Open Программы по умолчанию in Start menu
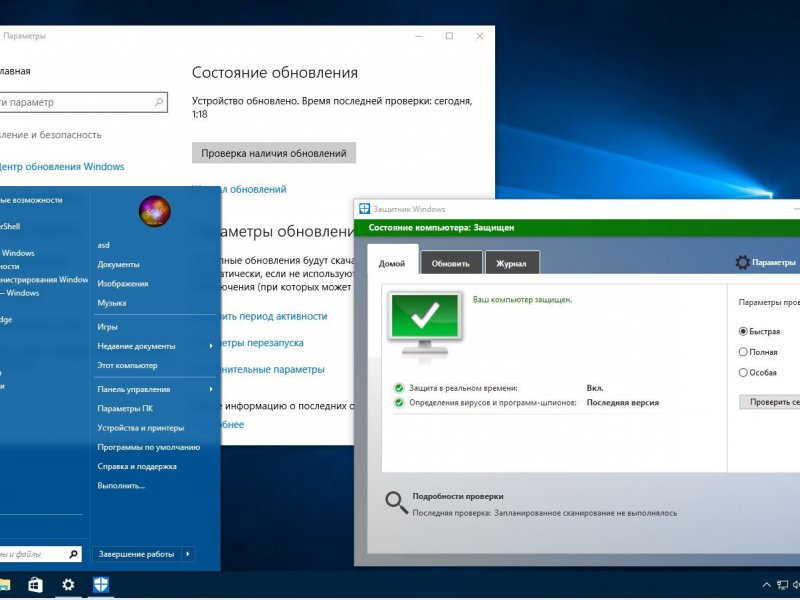 [148, 447]
